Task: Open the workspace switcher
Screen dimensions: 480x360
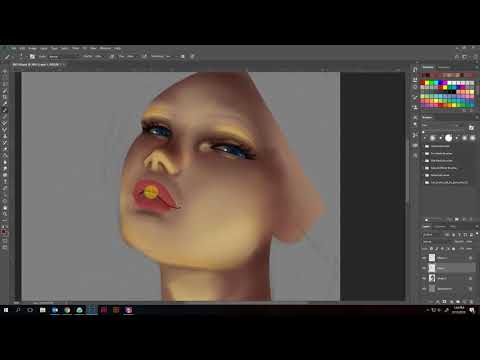Action: 465,57
